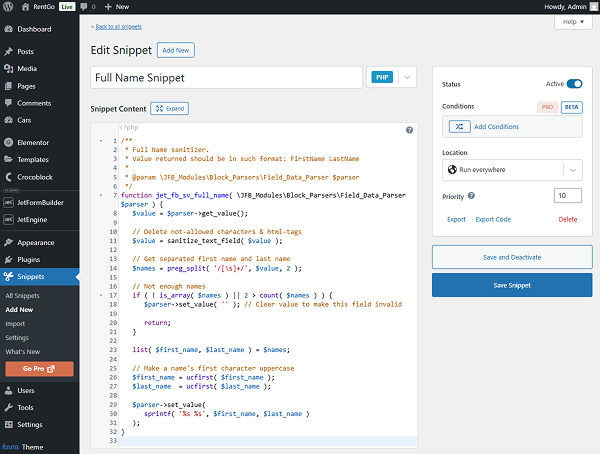Click the help icon in the code editor
The image size is (600, 454).
(x=409, y=130)
